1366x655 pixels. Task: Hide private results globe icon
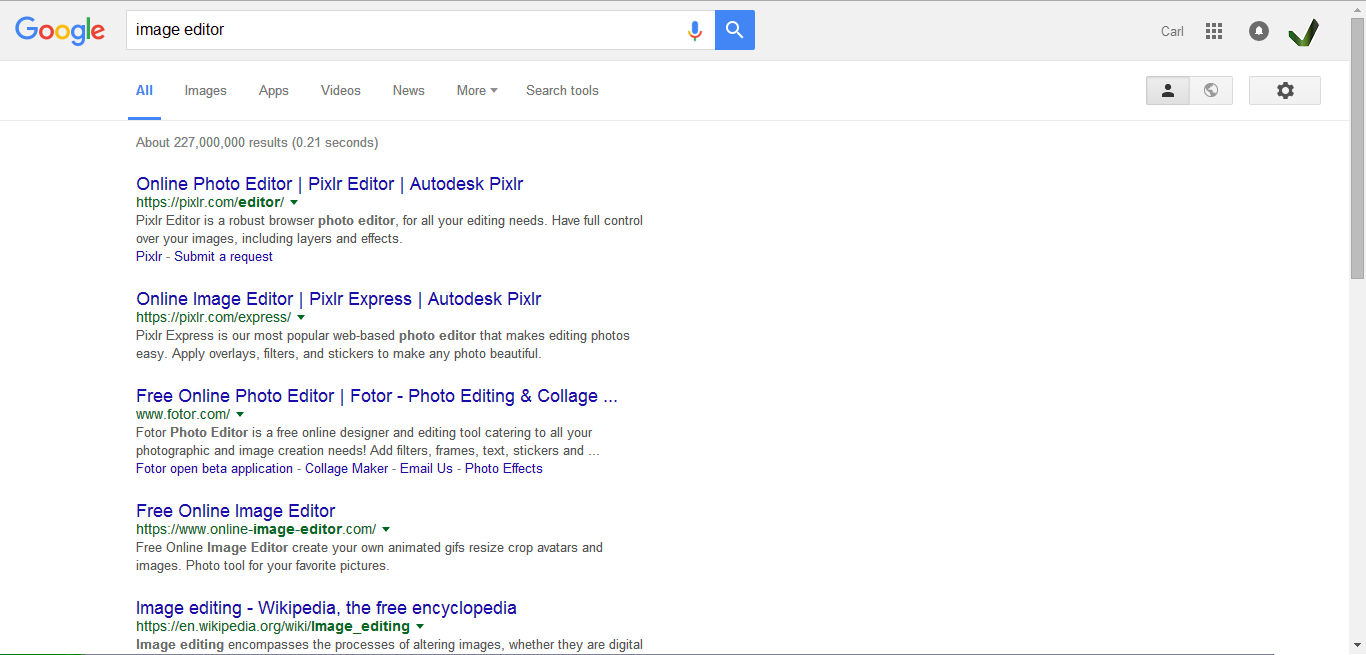(x=1211, y=90)
